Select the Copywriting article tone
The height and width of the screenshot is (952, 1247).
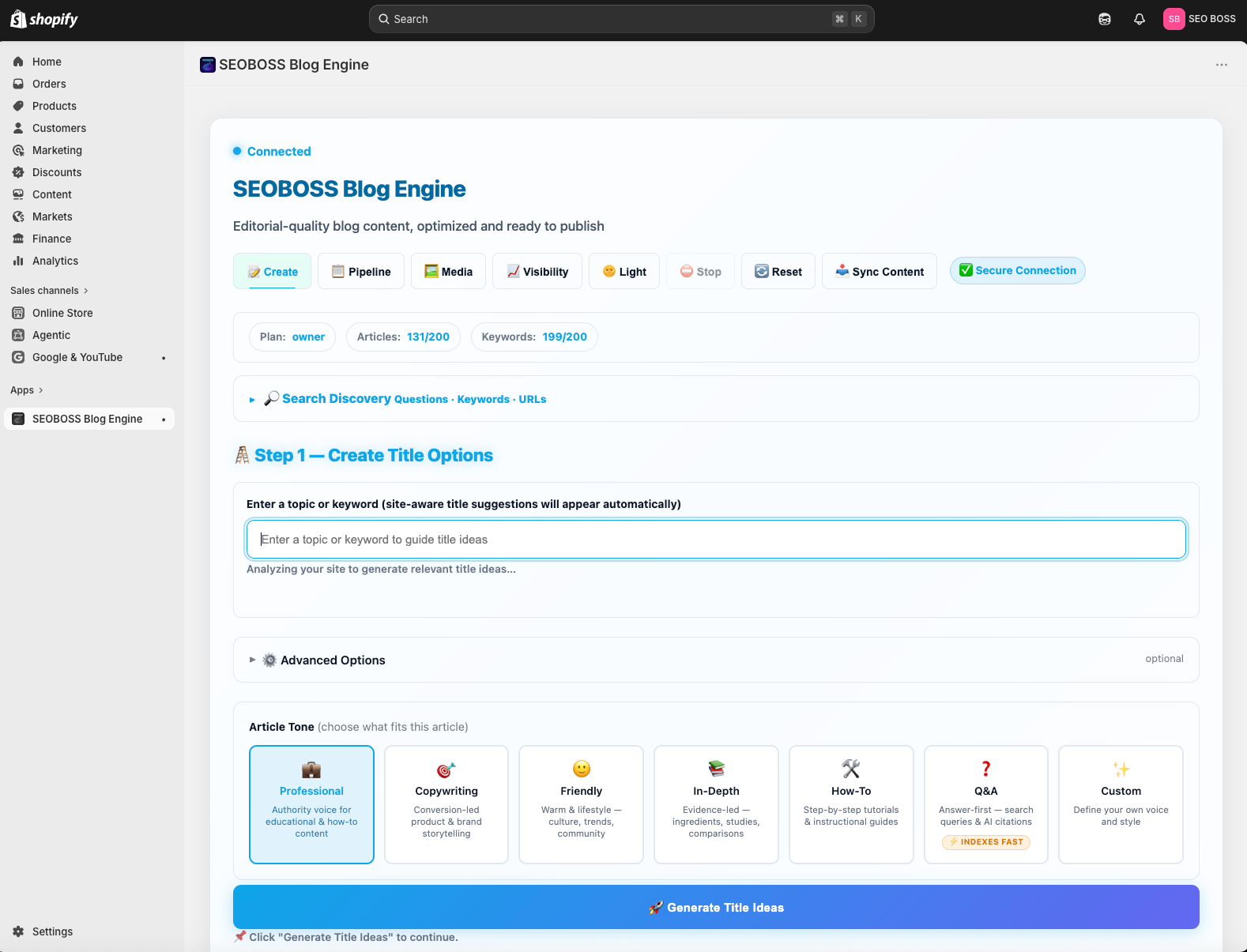[446, 804]
